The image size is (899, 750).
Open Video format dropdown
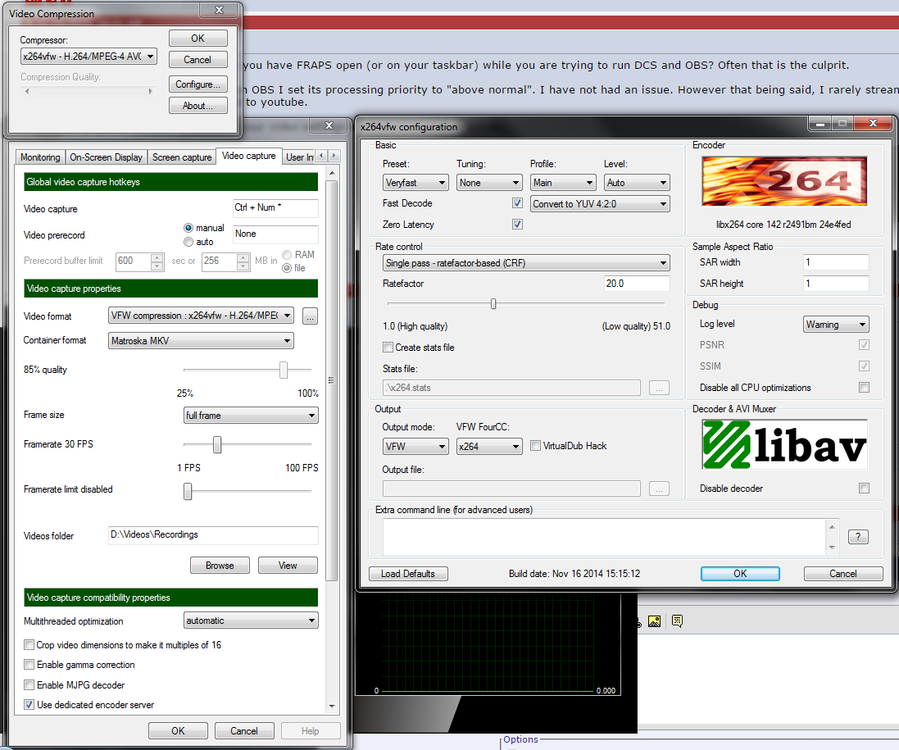(201, 315)
